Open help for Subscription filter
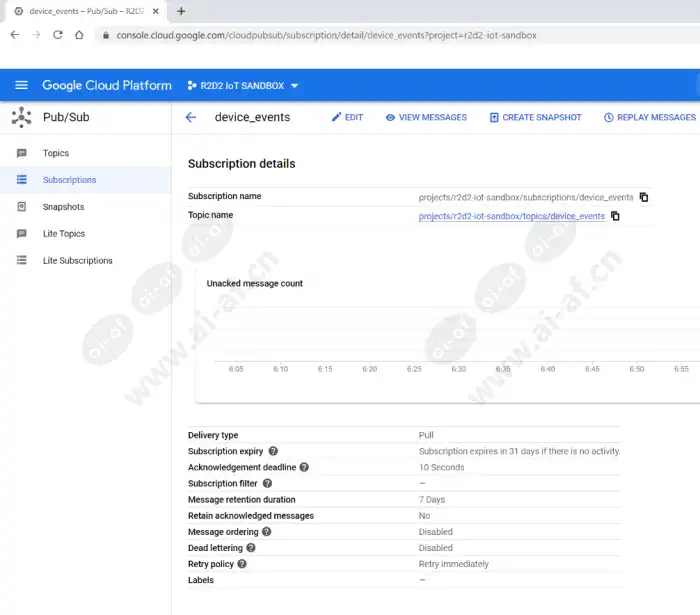Viewport: 700px width, 615px height. (x=267, y=483)
